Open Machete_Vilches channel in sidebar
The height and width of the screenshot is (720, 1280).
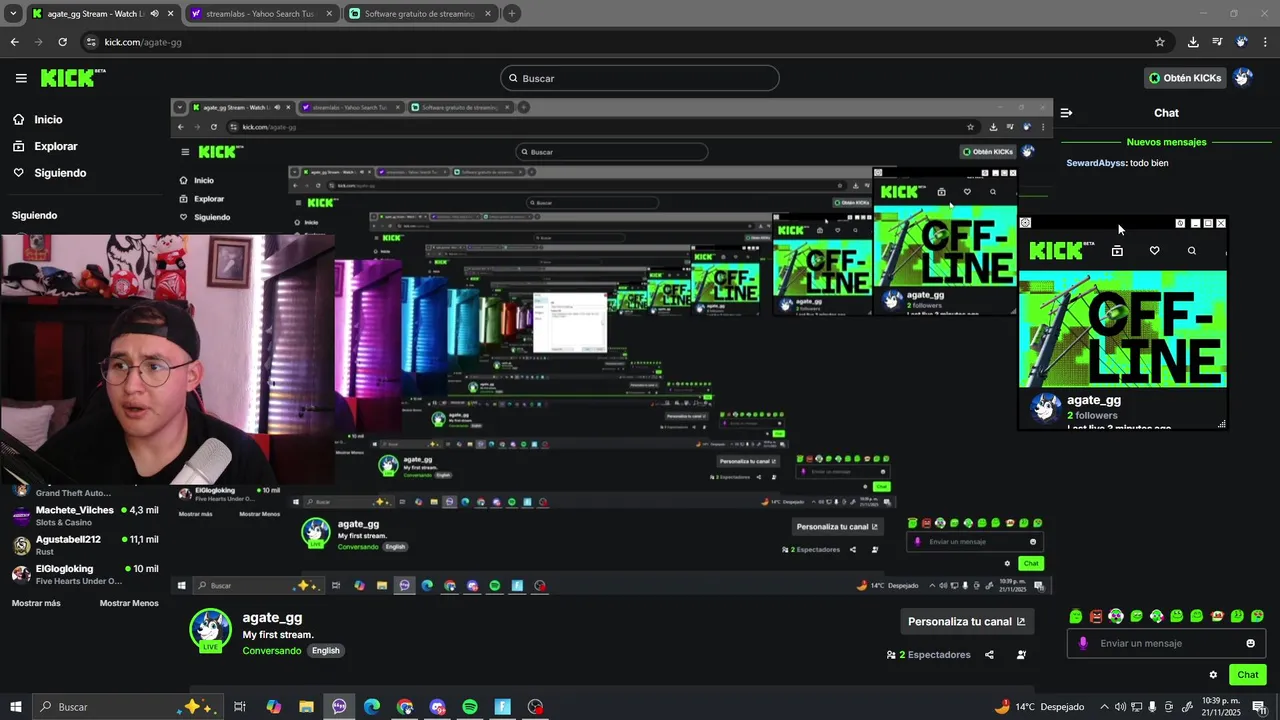coord(85,516)
